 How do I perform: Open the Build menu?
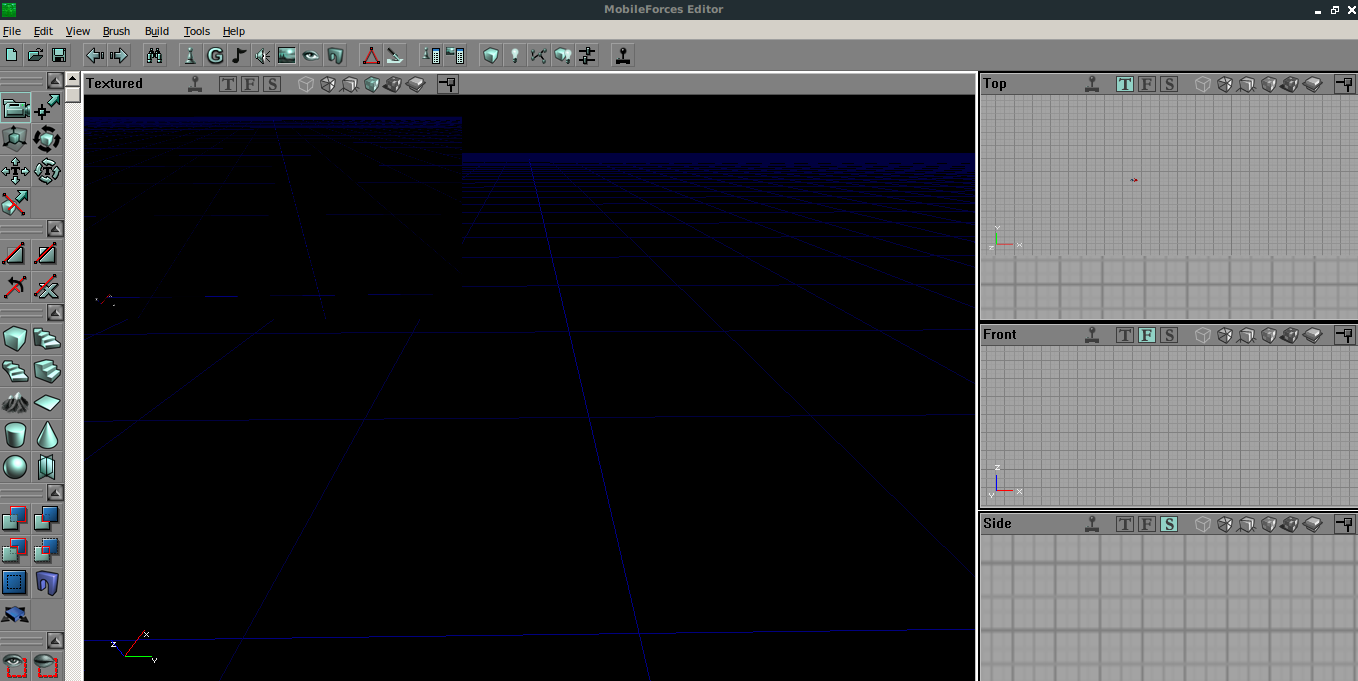[x=157, y=31]
